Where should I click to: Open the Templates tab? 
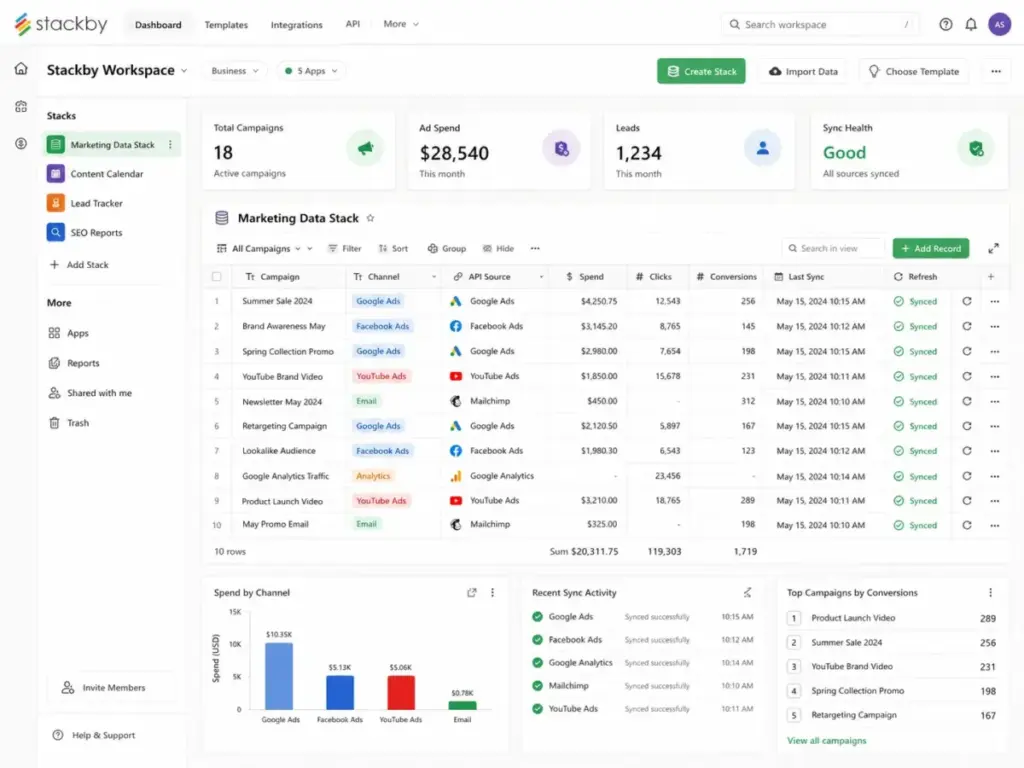(x=226, y=25)
